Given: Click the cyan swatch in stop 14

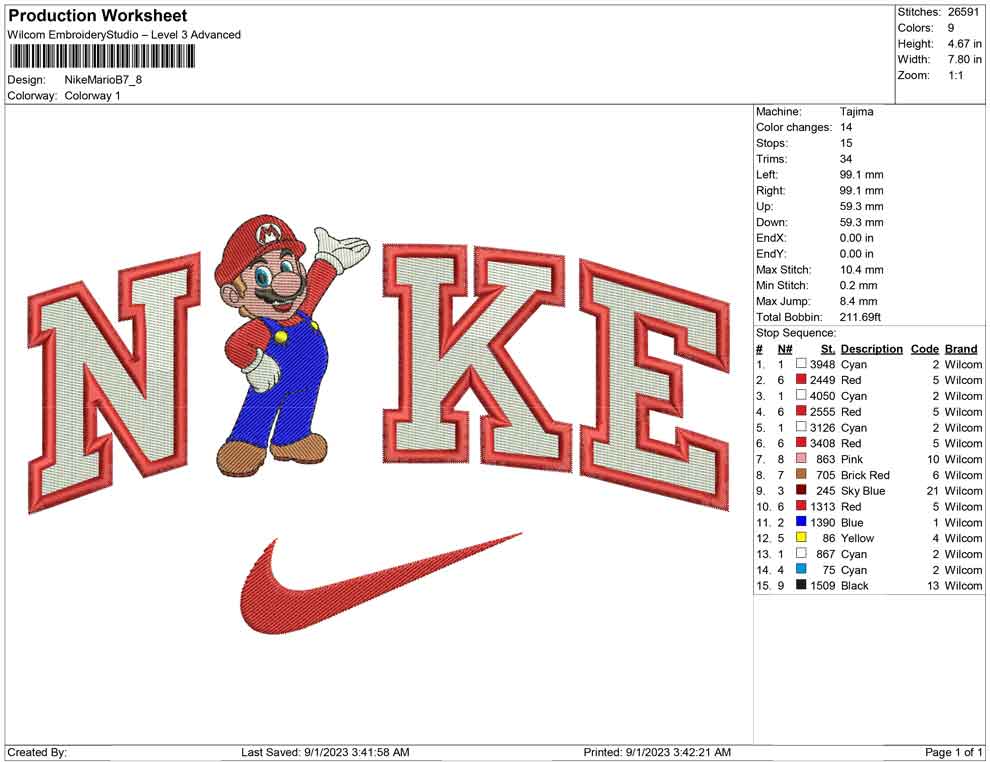Looking at the screenshot, I should [x=801, y=569].
